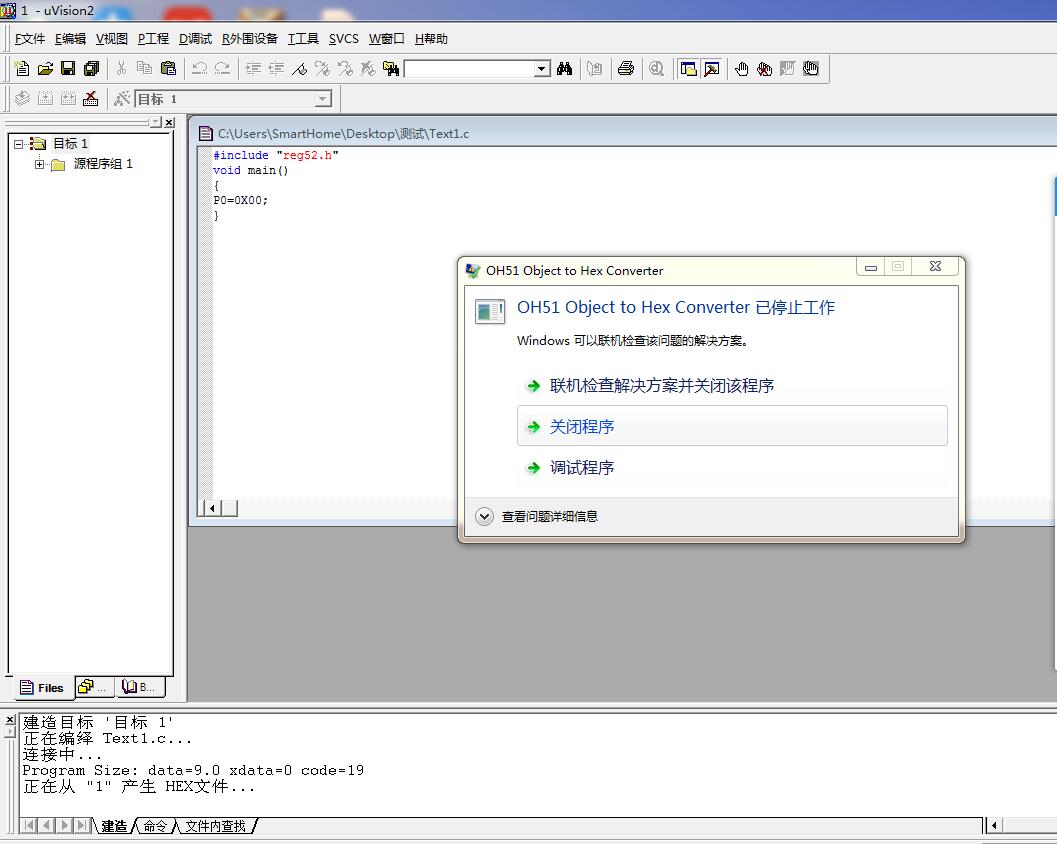
Task: Switch to the Books tab (B...)
Action: [139, 687]
